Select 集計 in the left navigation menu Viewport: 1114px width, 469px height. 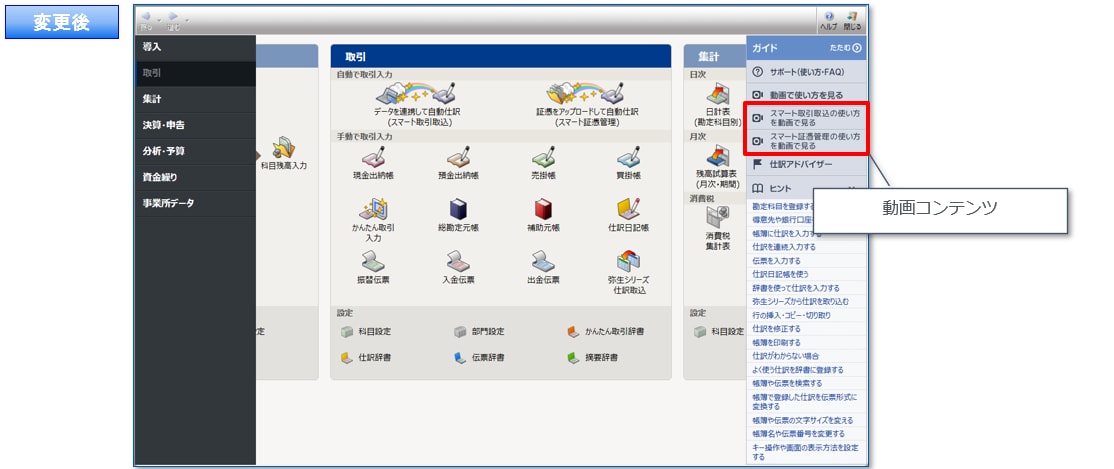pyautogui.click(x=152, y=99)
